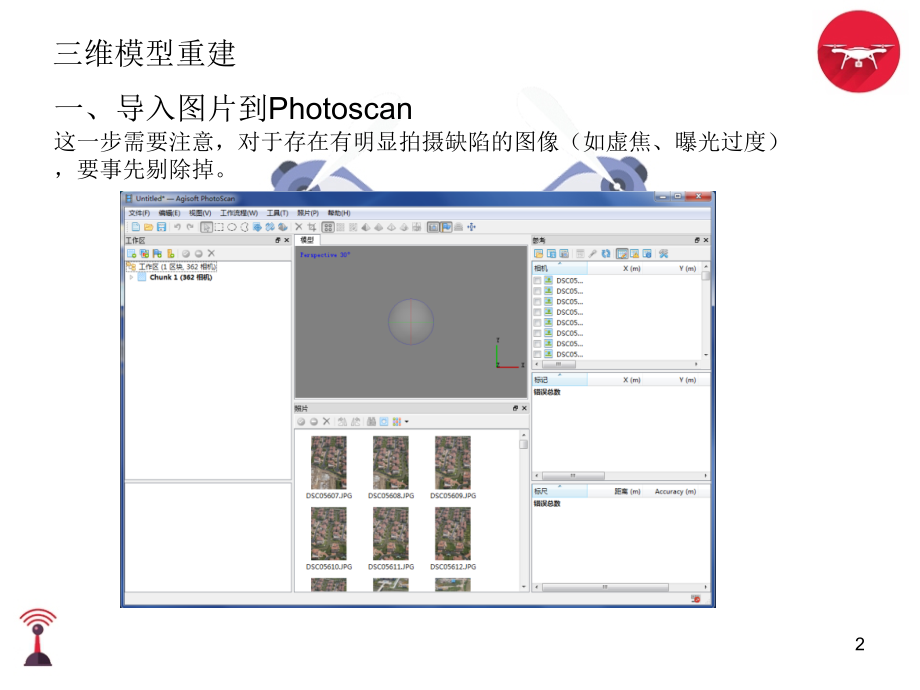The height and width of the screenshot is (690, 920).
Task: Click the reference settings wrench icon
Action: [593, 254]
